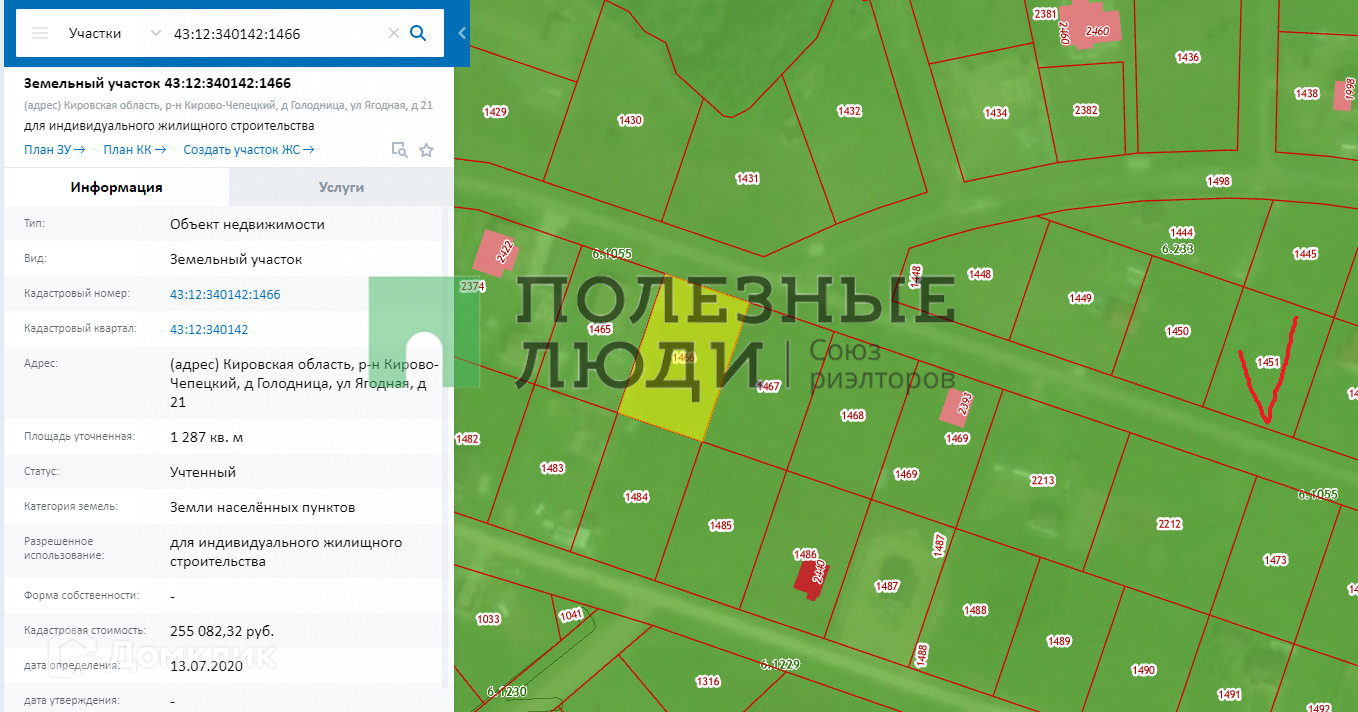The height and width of the screenshot is (712, 1358).
Task: Select parcel 1432 on map
Action: tap(849, 111)
